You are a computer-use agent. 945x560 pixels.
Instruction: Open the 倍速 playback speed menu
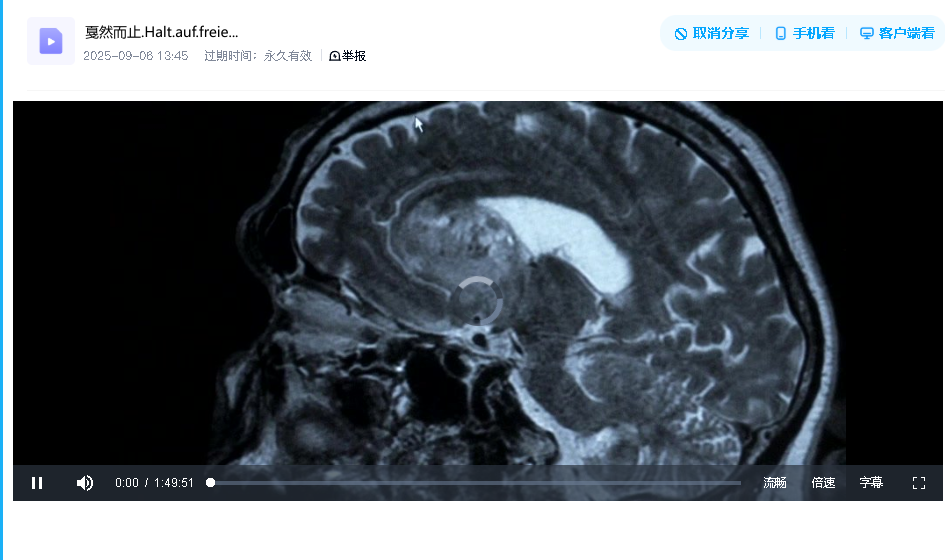pos(823,483)
